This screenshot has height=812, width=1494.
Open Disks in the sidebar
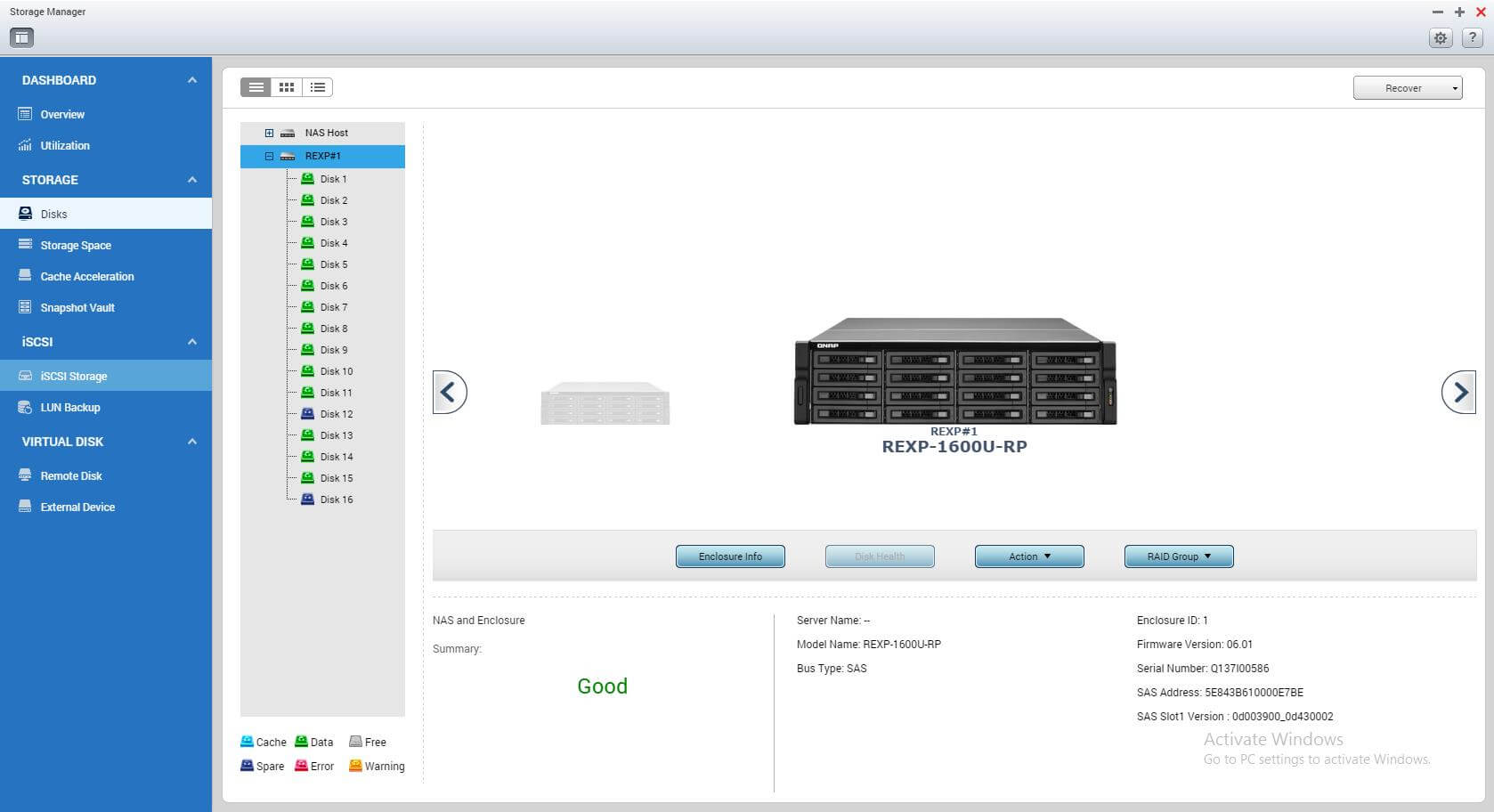pyautogui.click(x=106, y=214)
